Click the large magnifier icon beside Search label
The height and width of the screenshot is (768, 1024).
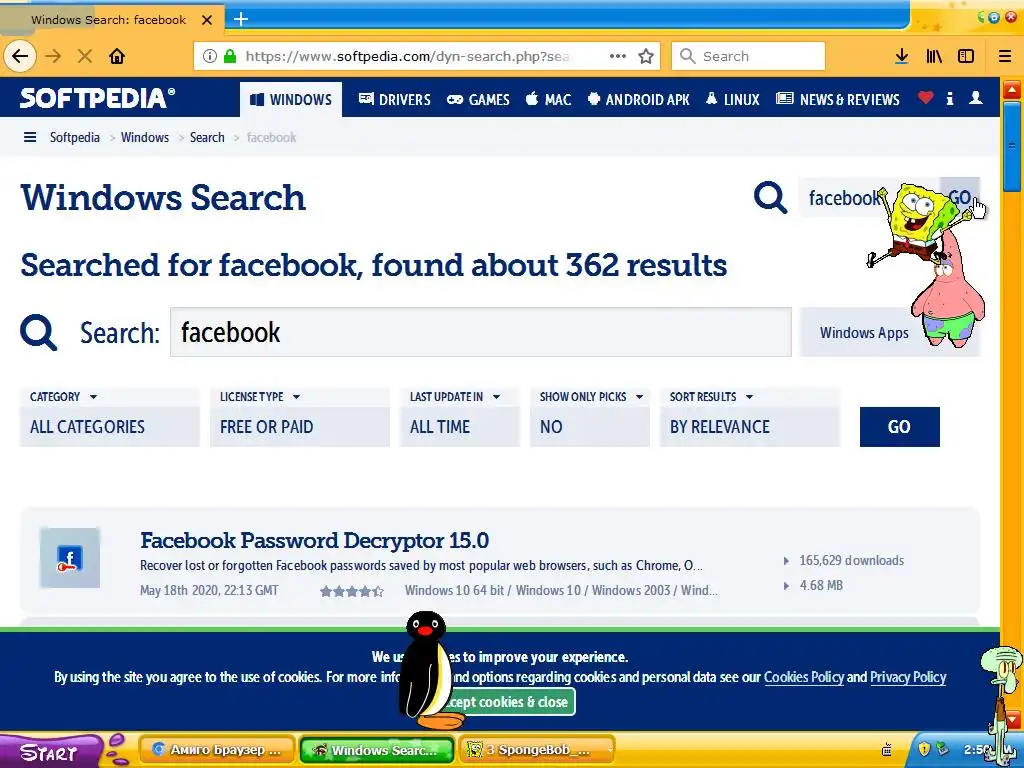click(39, 332)
